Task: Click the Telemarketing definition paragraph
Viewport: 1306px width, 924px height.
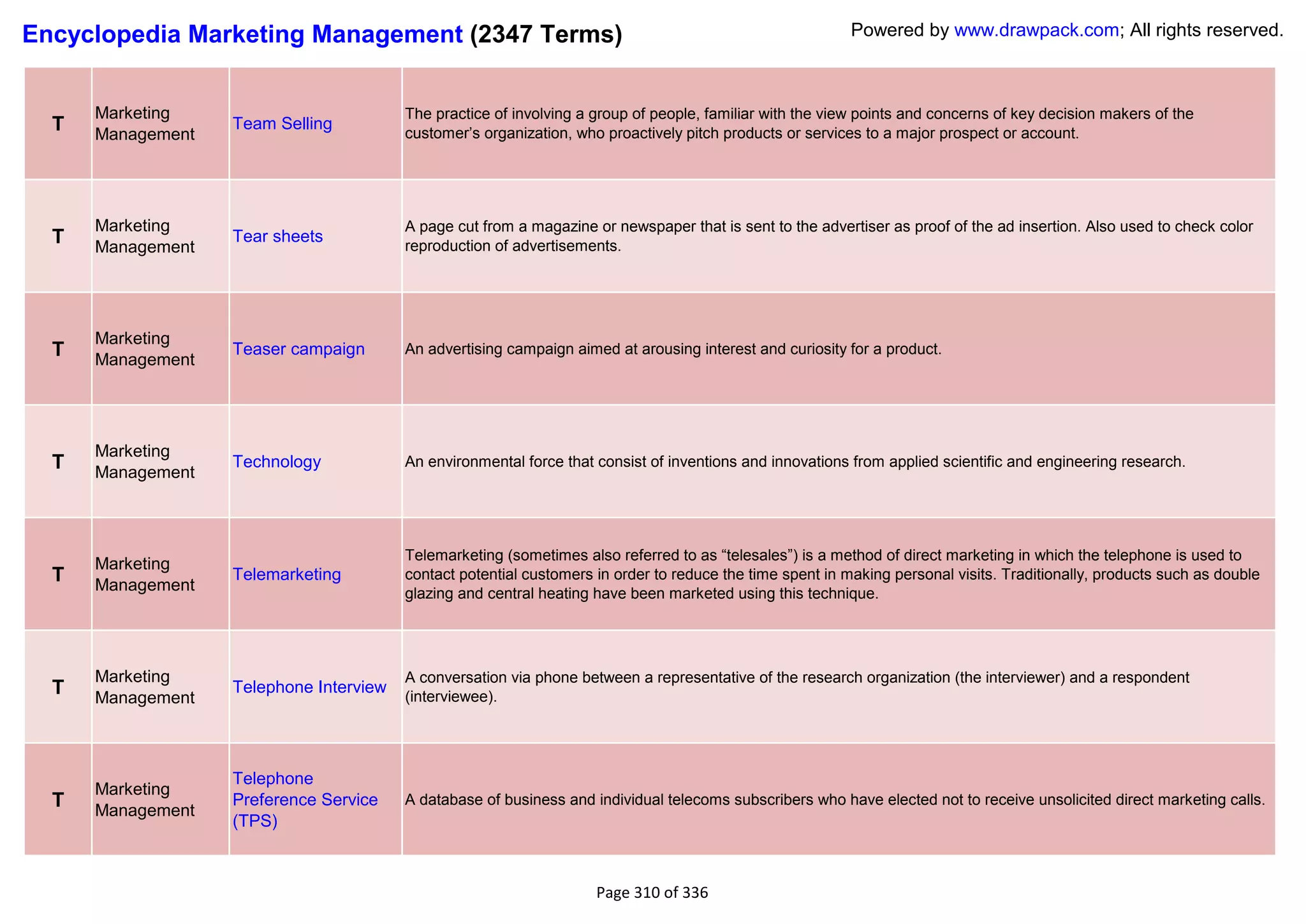Action: [832, 575]
